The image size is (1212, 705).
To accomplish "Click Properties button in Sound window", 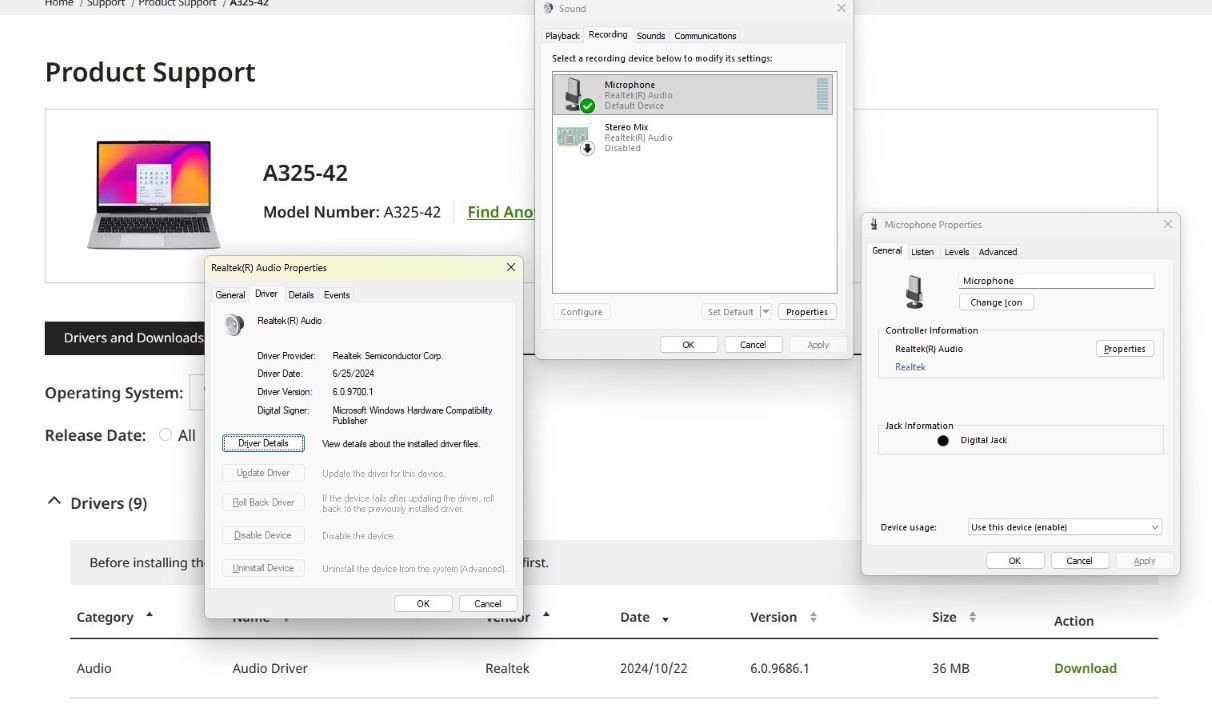I will click(807, 312).
